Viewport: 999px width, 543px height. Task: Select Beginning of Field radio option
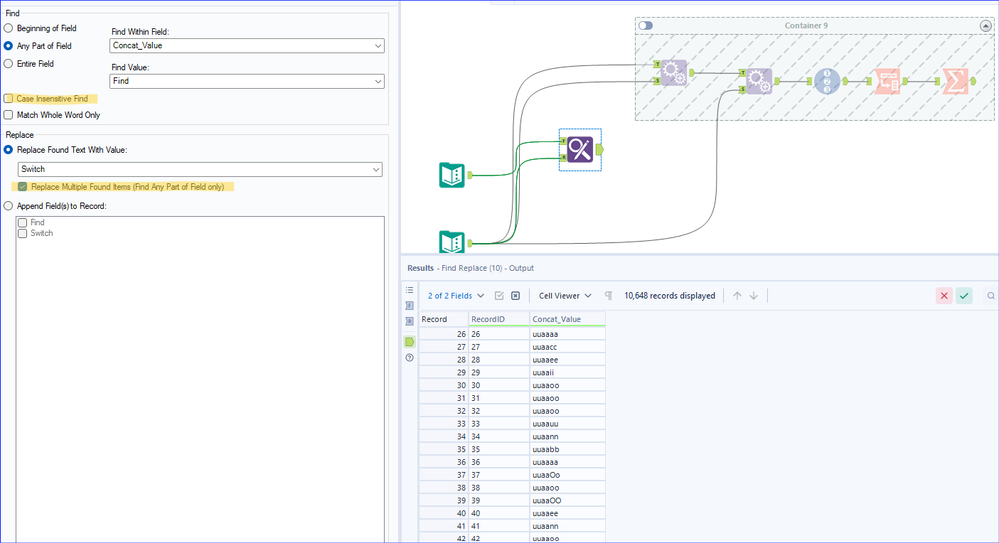point(8,28)
